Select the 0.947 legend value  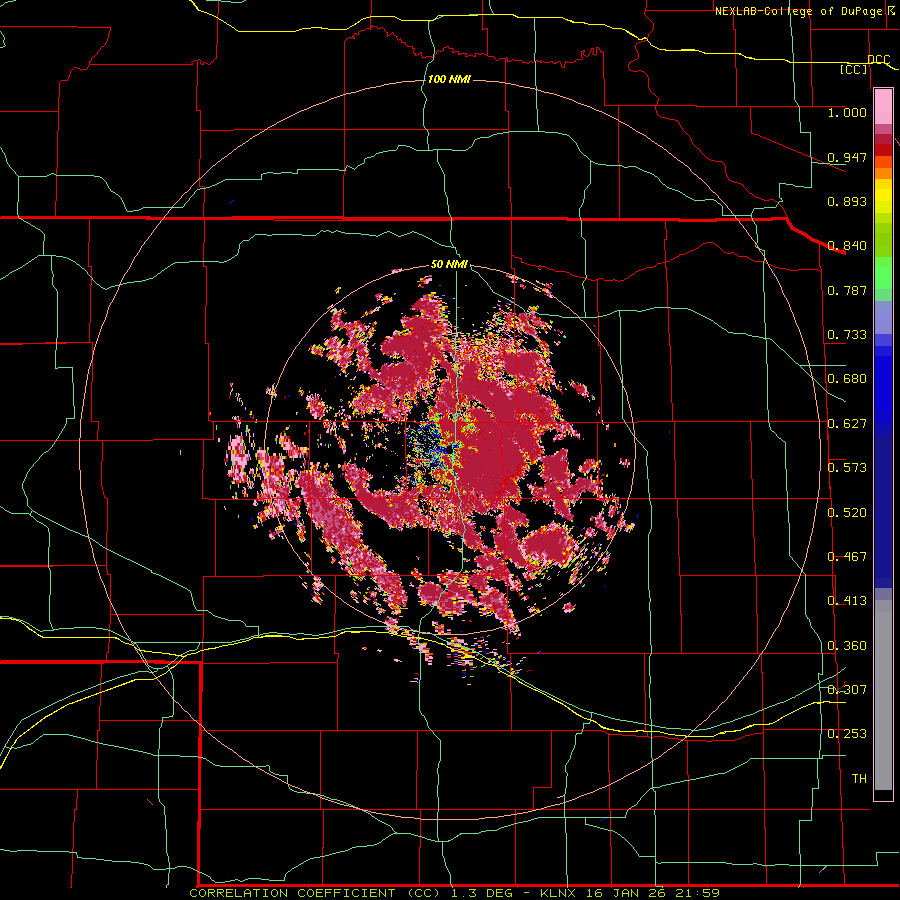(x=847, y=157)
